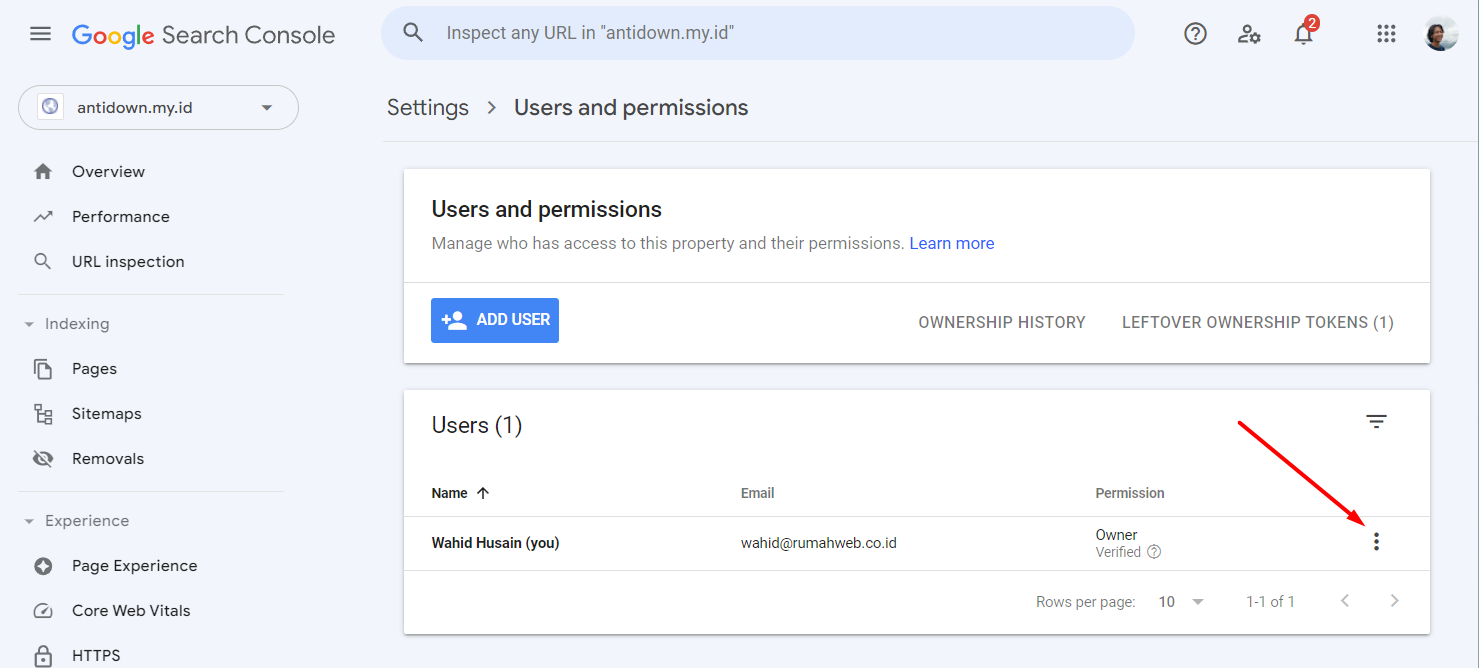
Task: Collapse the Experience section
Action: (29, 521)
